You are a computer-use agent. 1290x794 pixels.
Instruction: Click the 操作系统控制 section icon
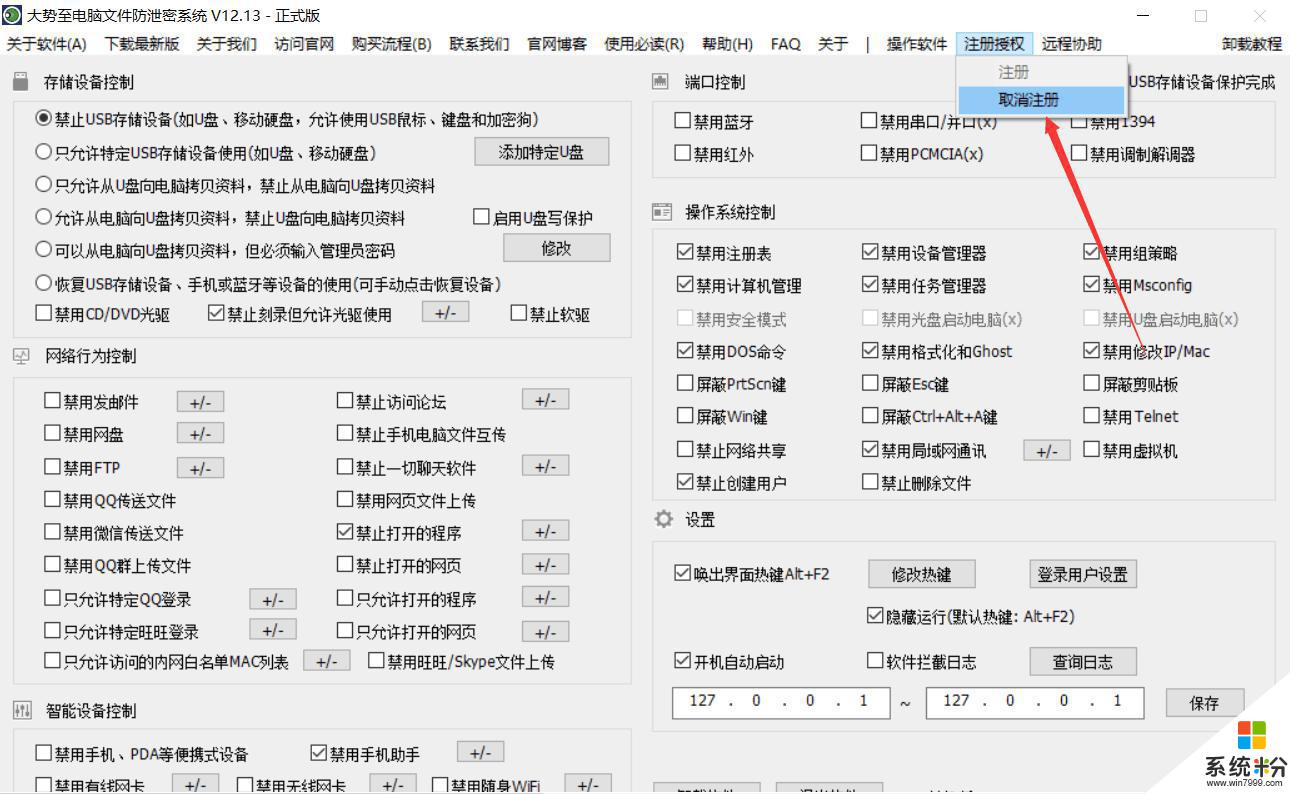tap(661, 212)
